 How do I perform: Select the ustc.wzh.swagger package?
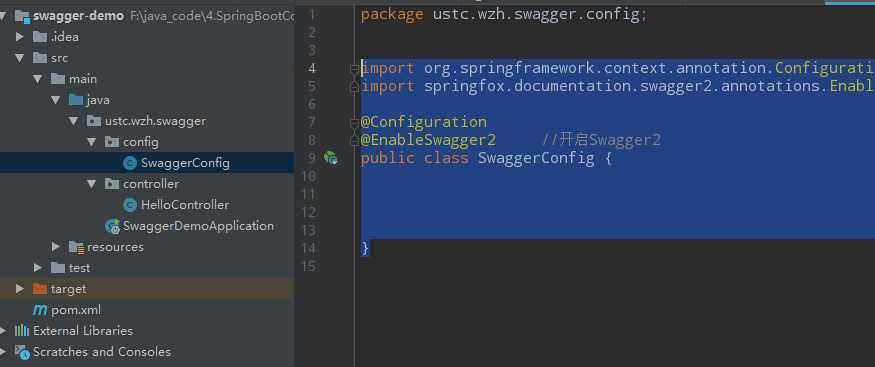coord(155,121)
